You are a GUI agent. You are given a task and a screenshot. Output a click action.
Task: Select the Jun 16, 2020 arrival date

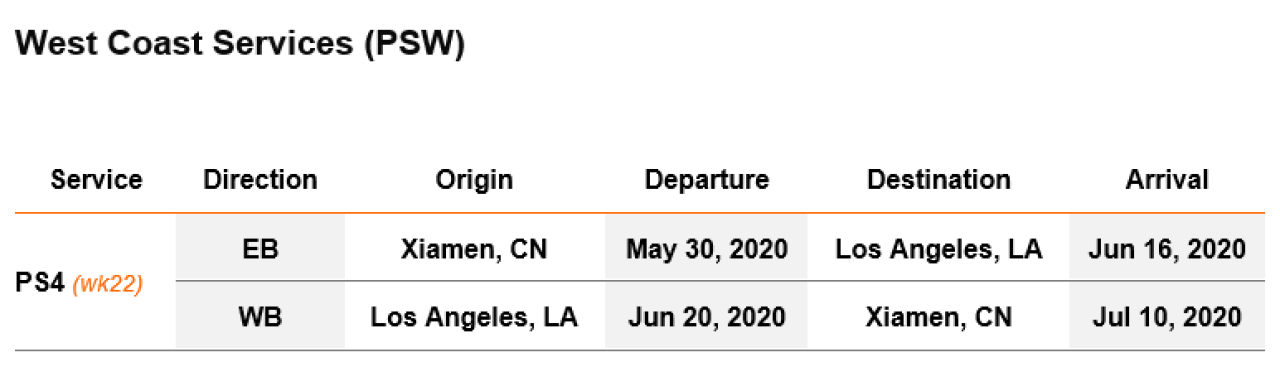(1167, 248)
